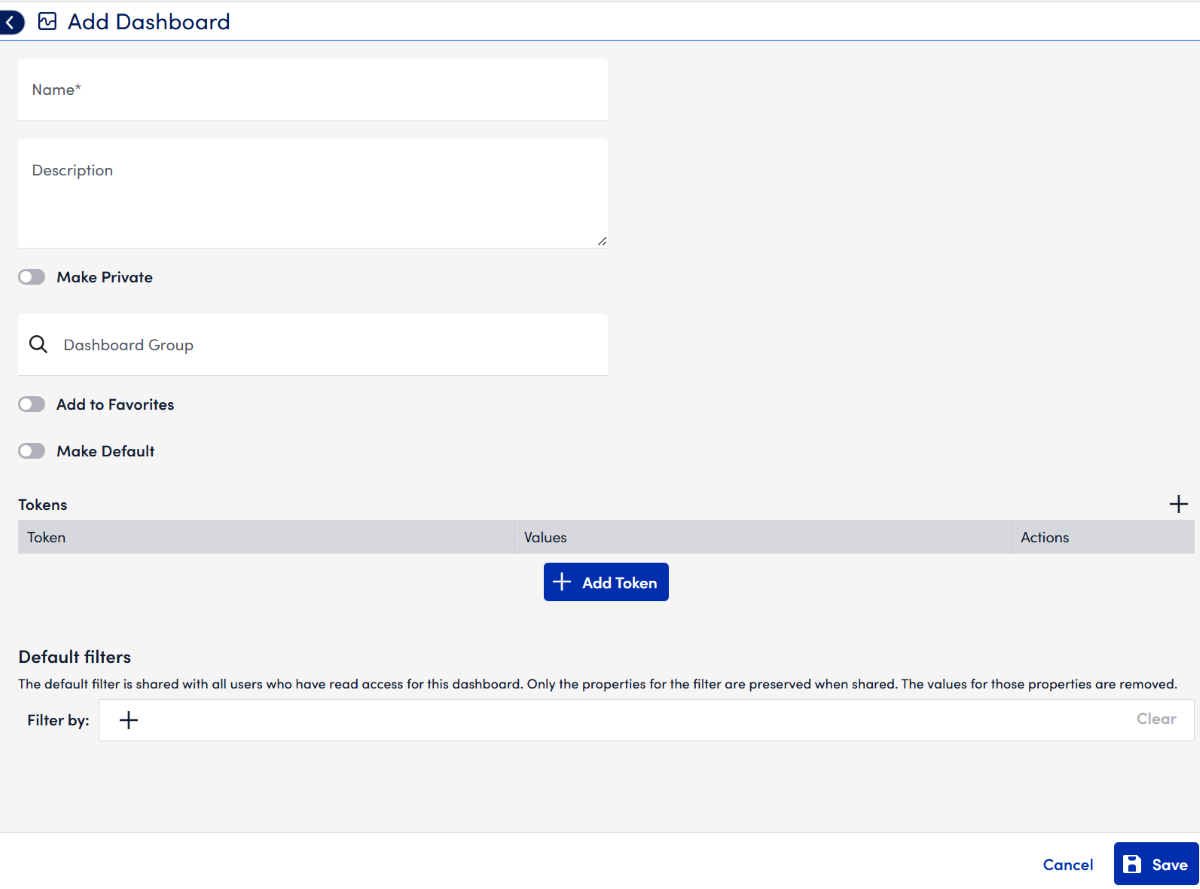Click the dashboard chart icon beside title

click(x=47, y=22)
